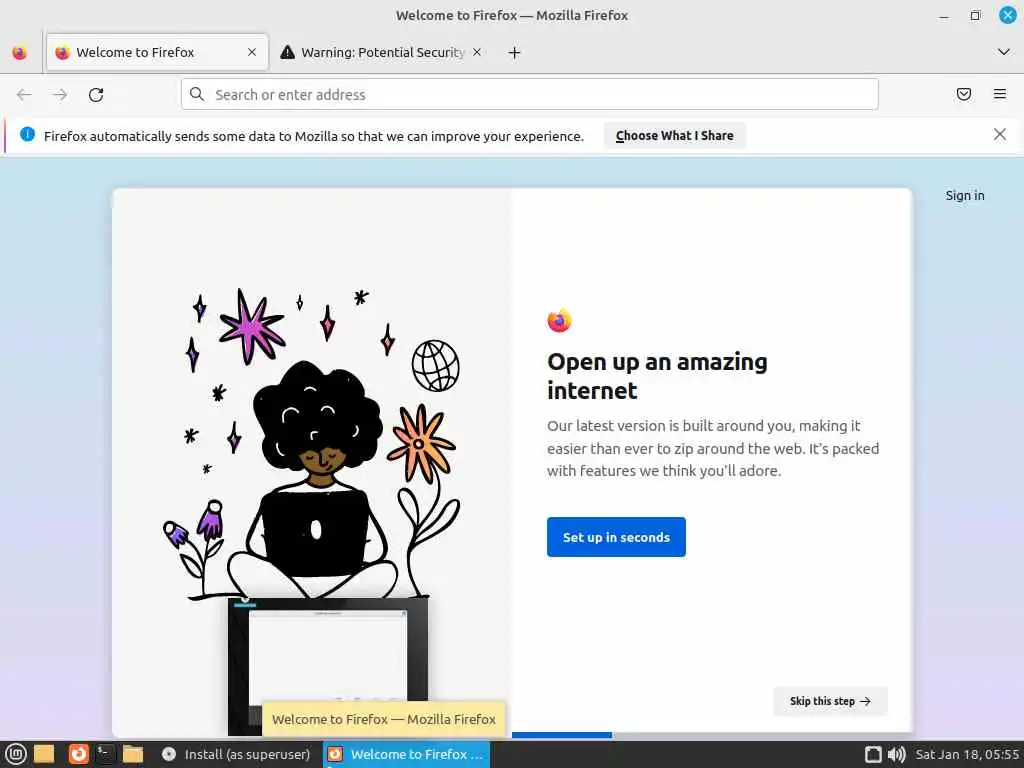Screen dimensions: 1024x768
Task: Open the Firefox application hamburger menu
Action: 1000,94
